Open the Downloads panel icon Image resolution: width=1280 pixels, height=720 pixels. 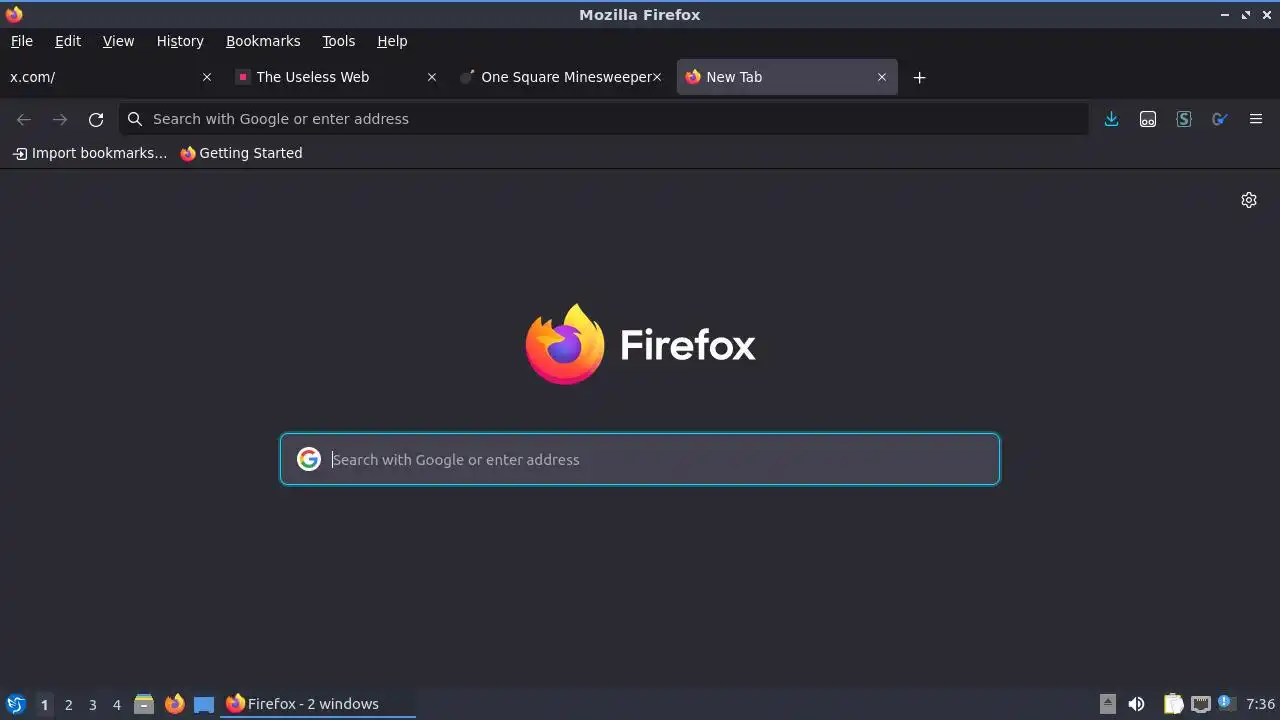[1111, 119]
